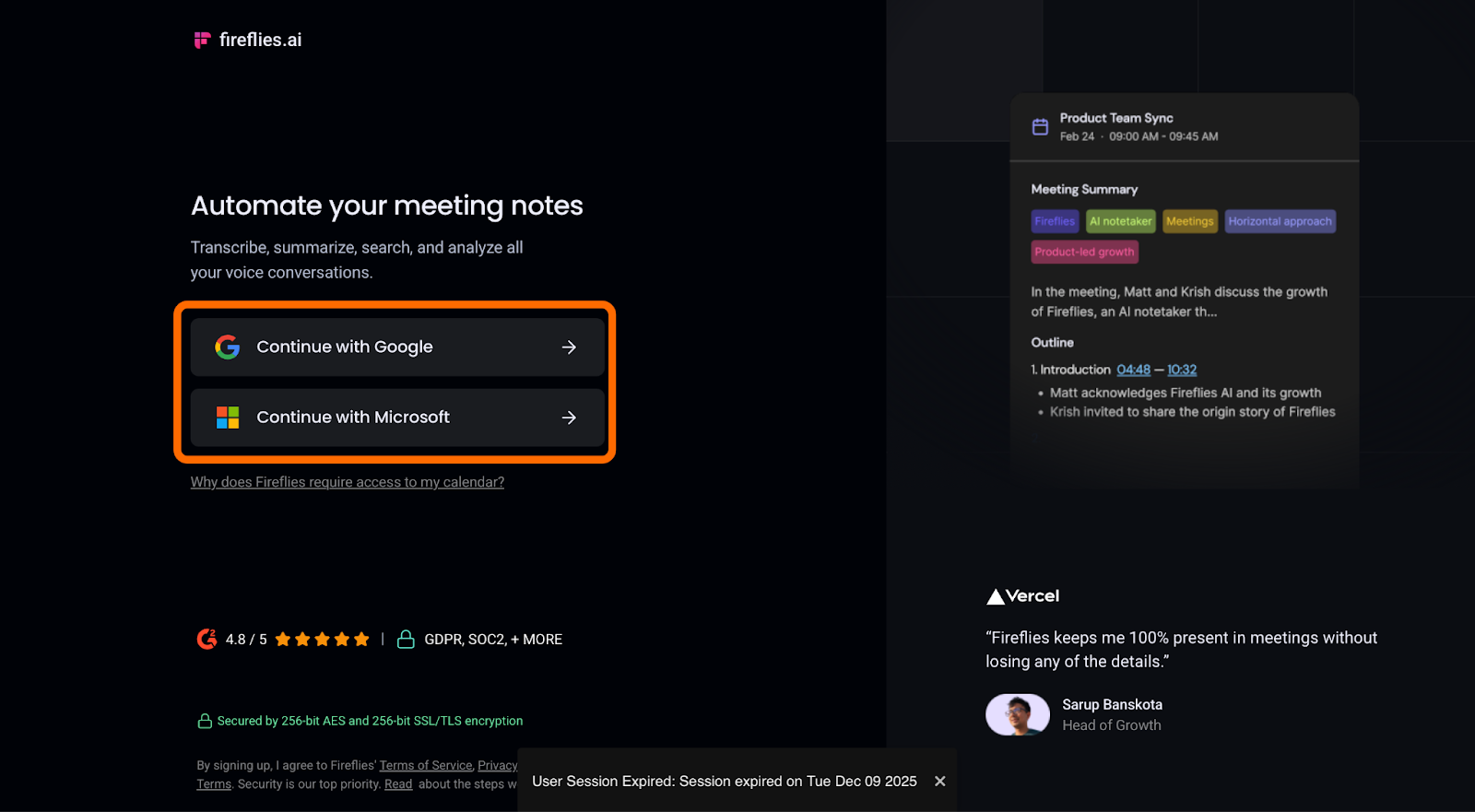The height and width of the screenshot is (812, 1475).
Task: Open the calendar access explanation link
Action: coord(347,482)
